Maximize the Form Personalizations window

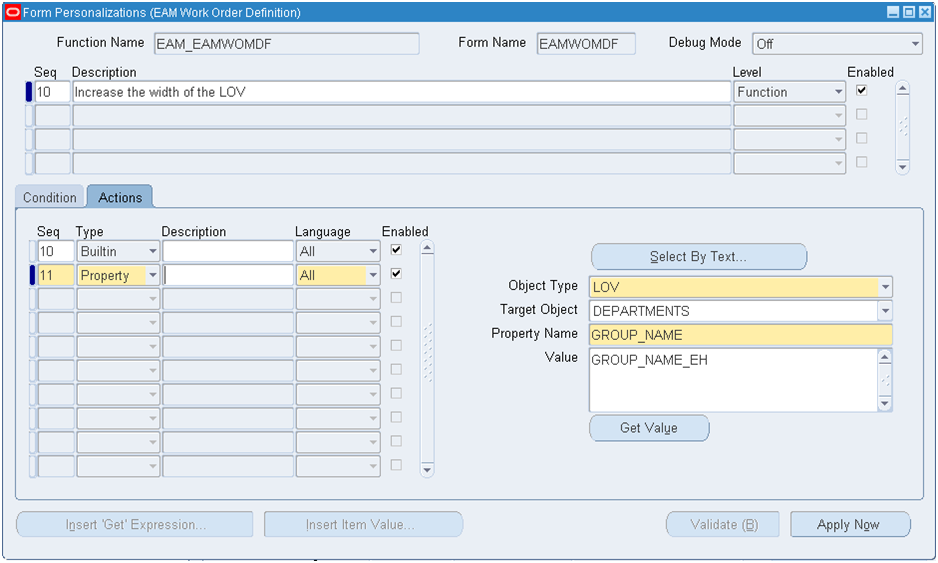pos(909,13)
